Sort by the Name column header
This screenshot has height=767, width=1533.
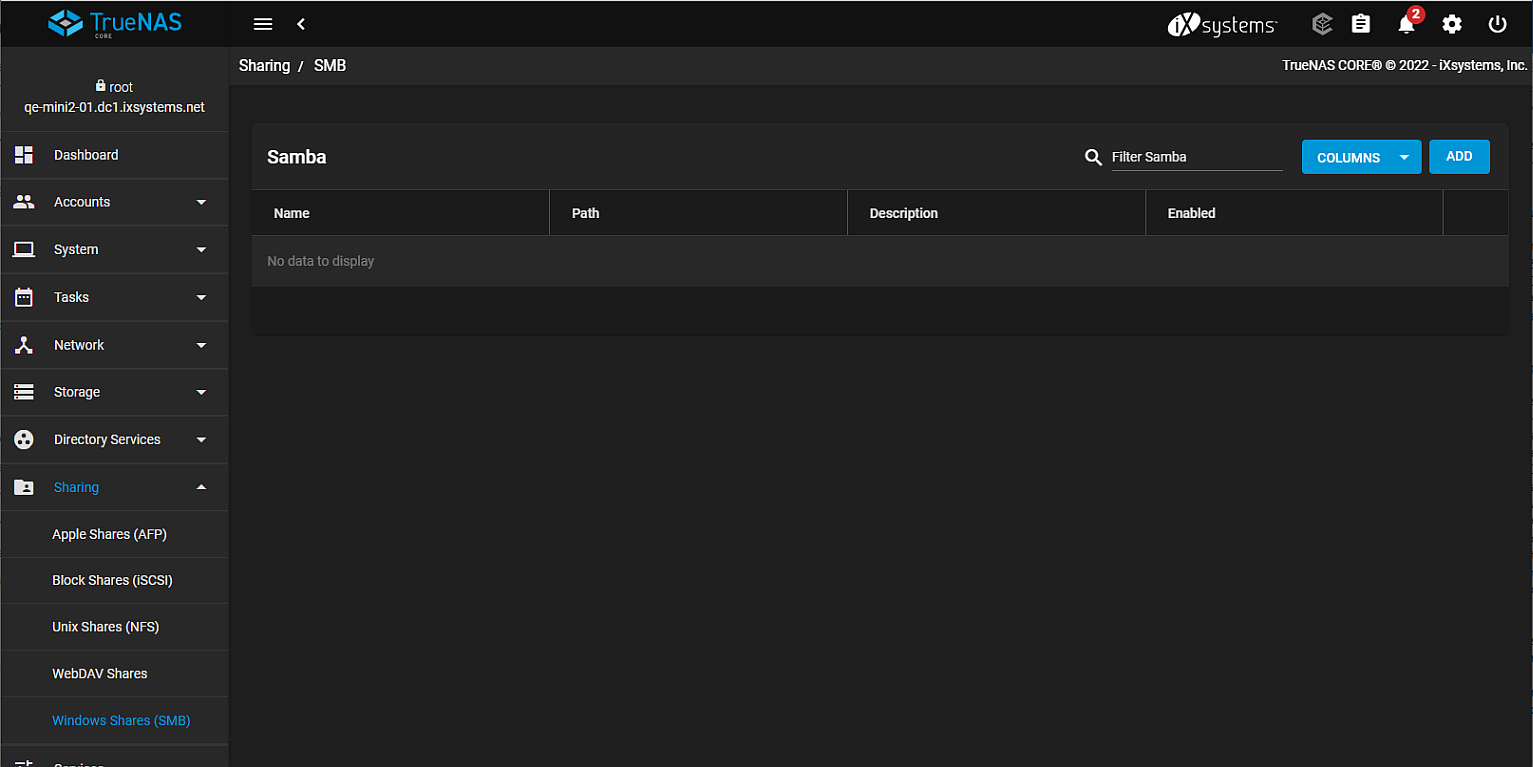tap(292, 213)
